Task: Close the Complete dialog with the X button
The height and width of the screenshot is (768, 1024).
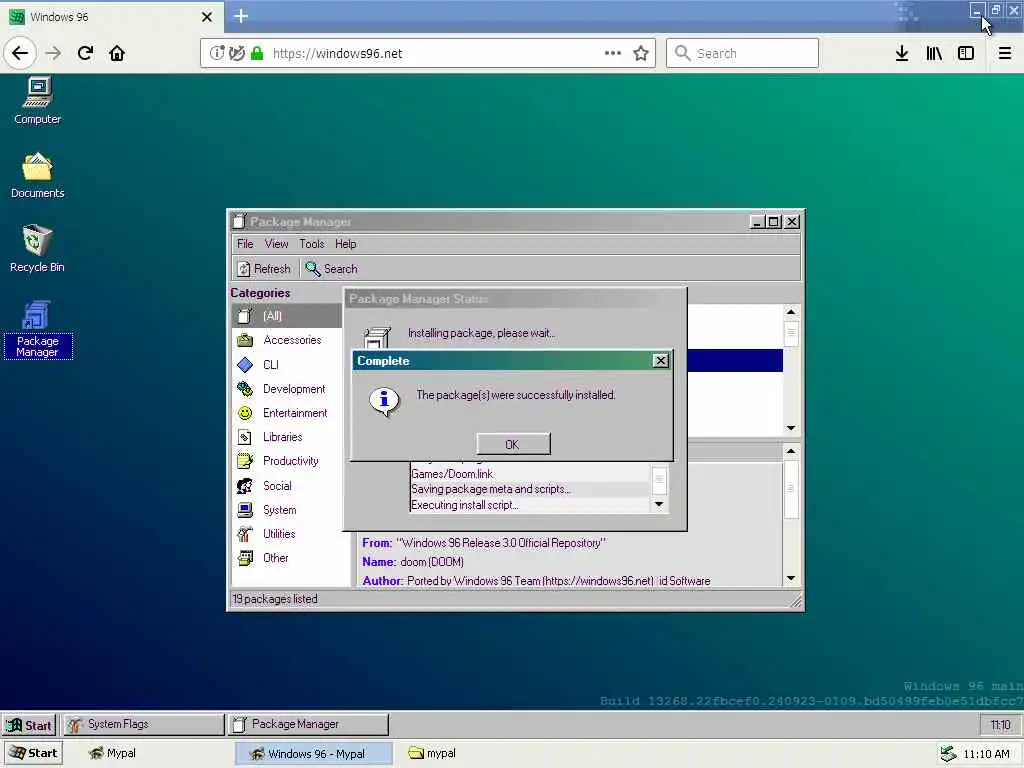Action: 660,360
